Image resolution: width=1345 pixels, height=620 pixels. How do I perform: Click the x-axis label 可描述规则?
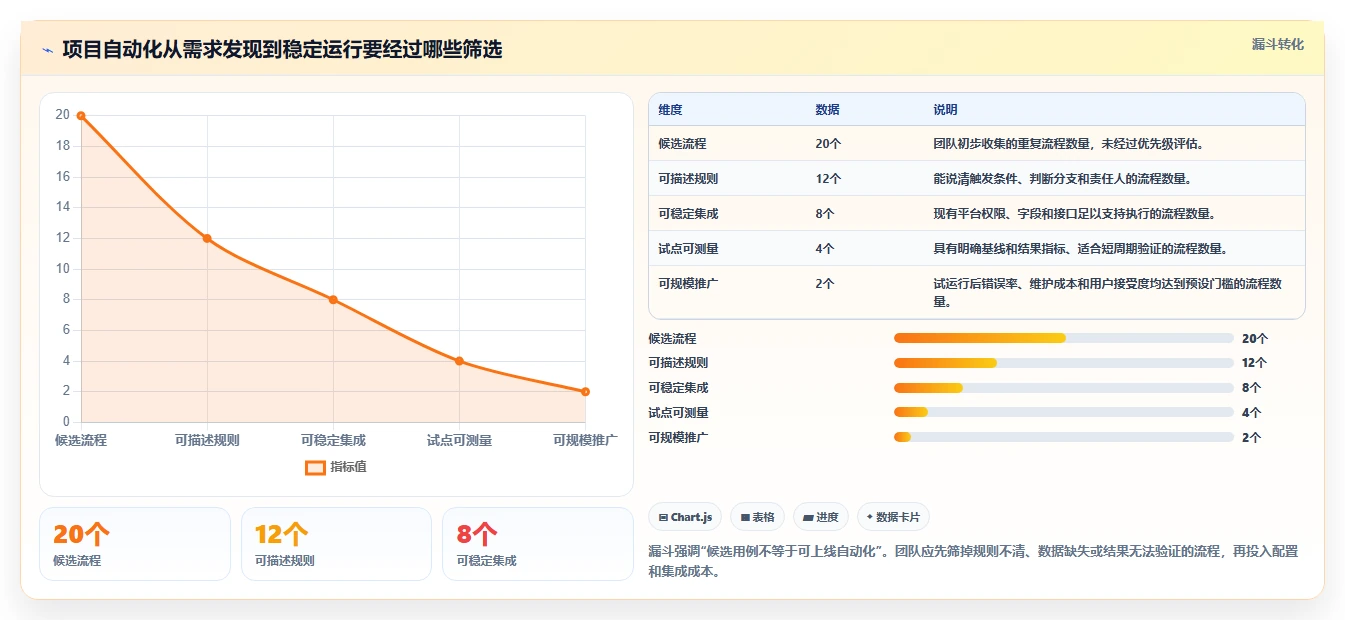[207, 440]
